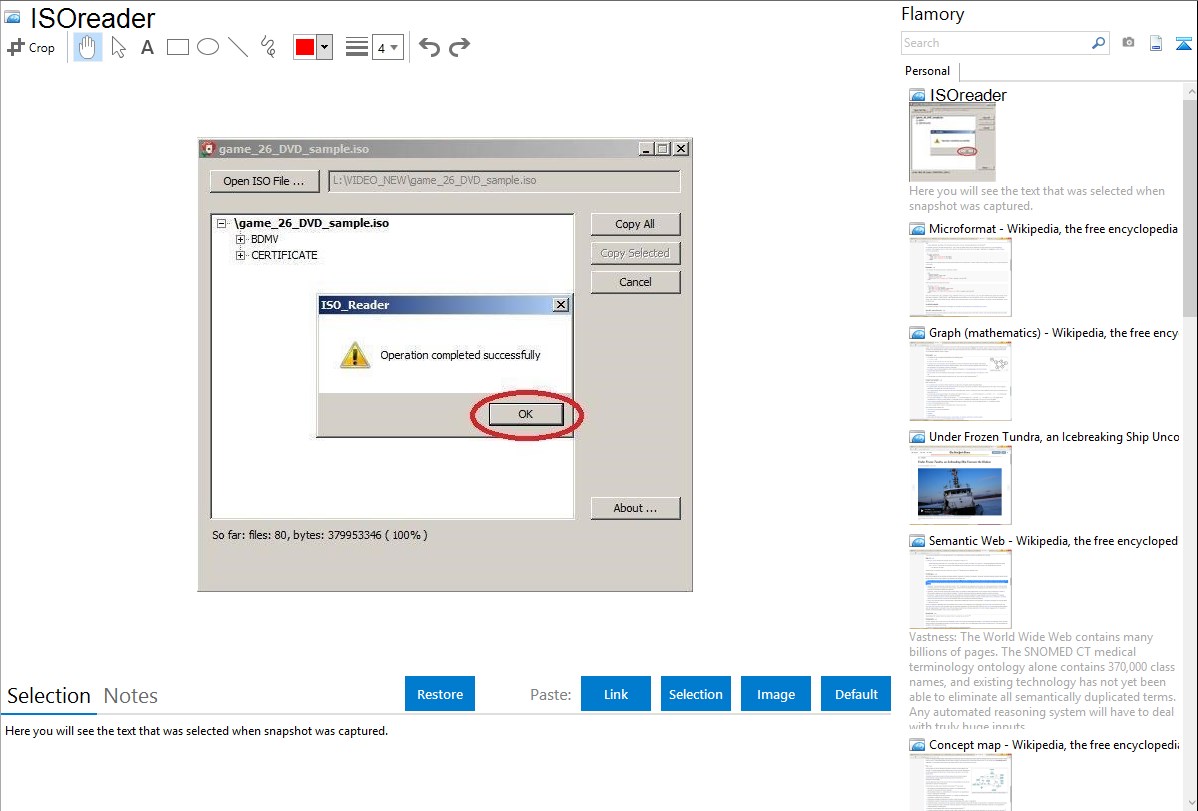Click the Copy All button
The image size is (1198, 811).
coord(635,224)
